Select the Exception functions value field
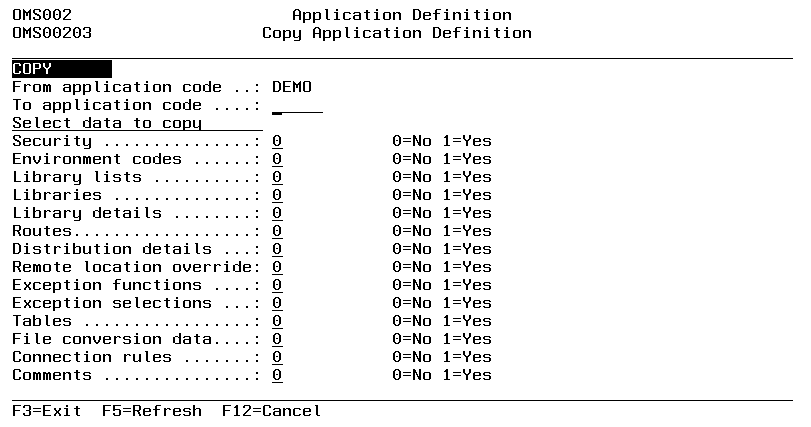811x427 pixels. pos(277,285)
